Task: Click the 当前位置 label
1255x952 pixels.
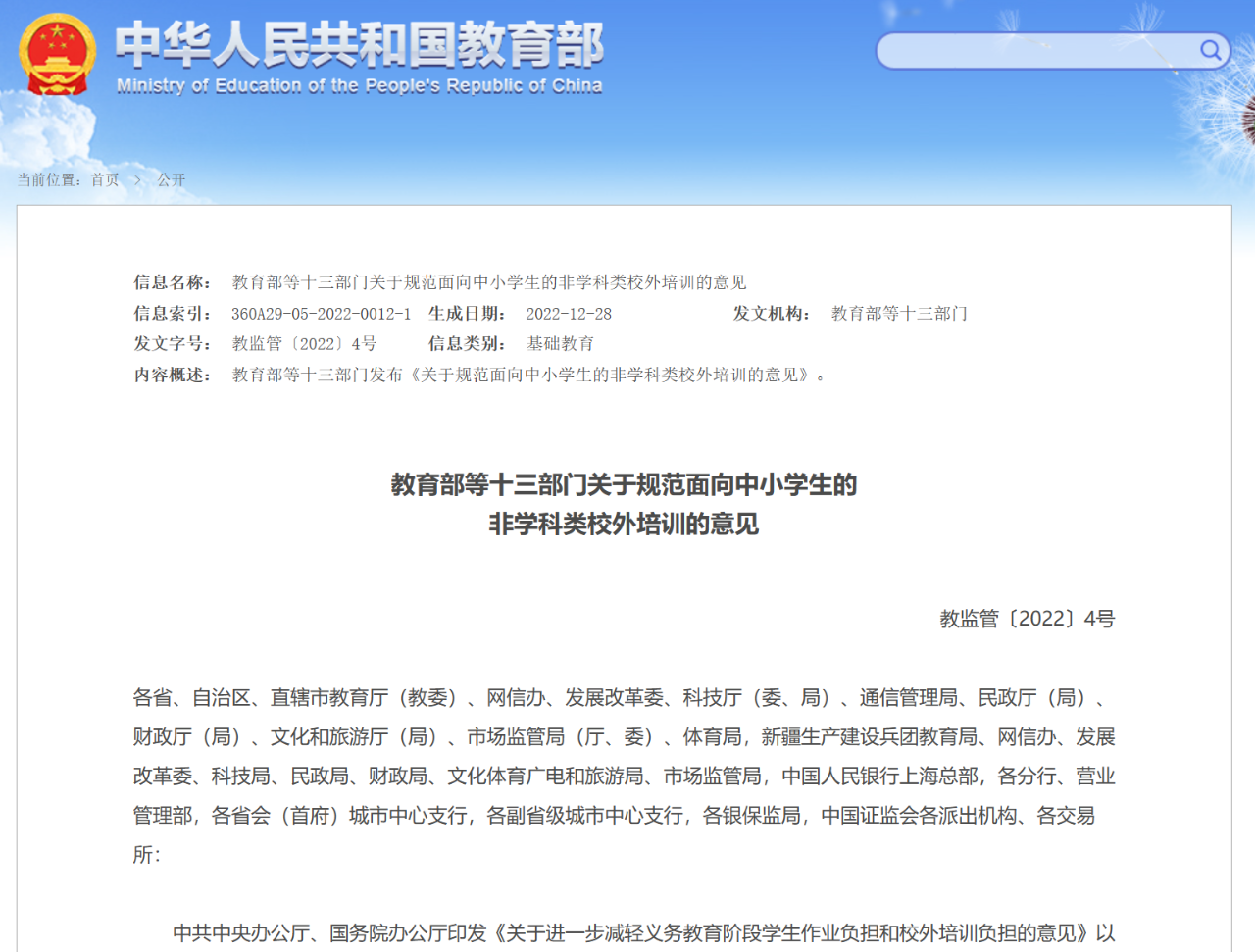Action: (48, 180)
